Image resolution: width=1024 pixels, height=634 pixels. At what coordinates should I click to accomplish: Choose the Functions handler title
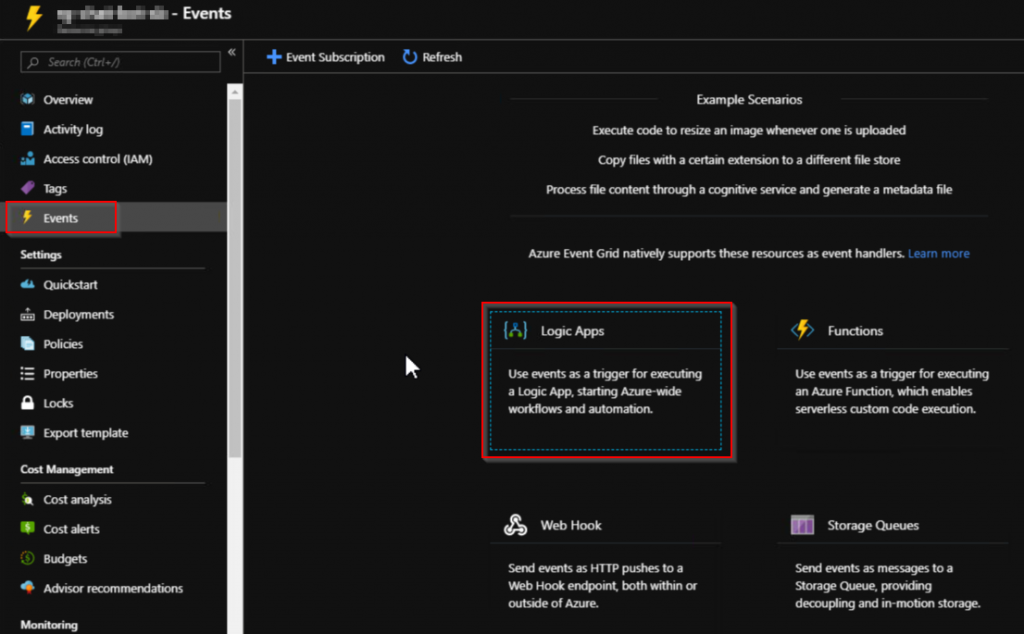[x=855, y=331]
